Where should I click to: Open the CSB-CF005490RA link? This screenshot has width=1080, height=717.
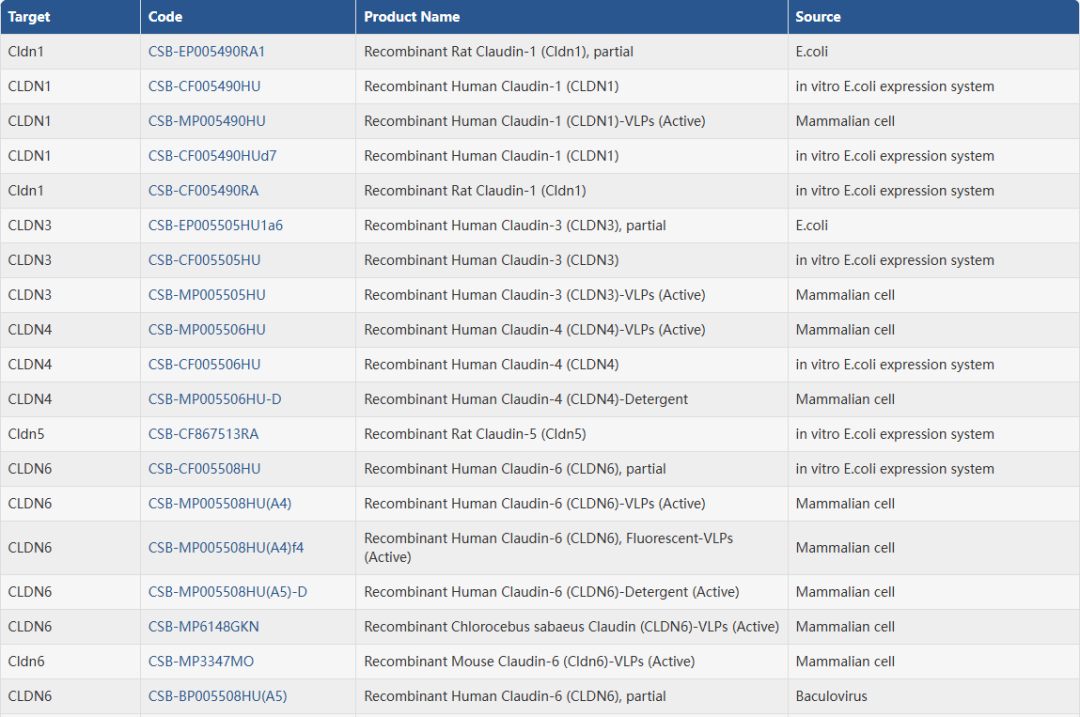(x=203, y=191)
